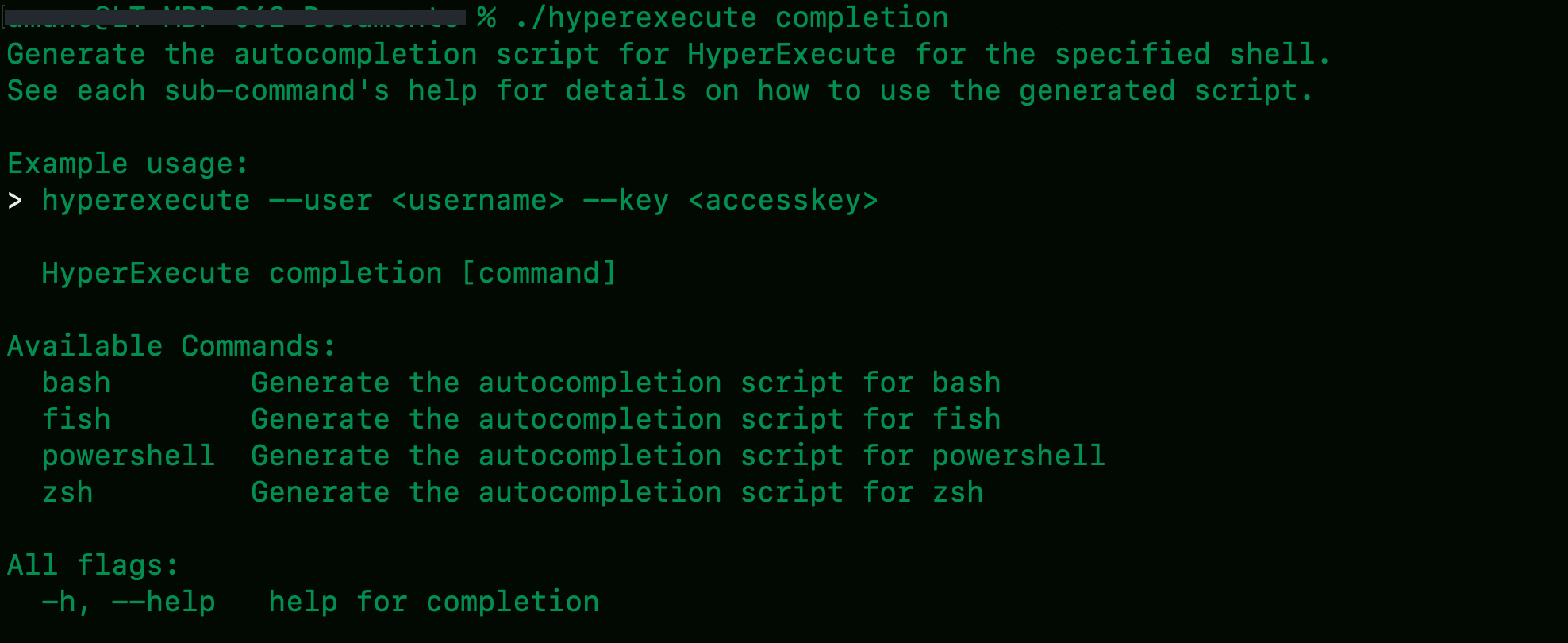Click the fish command name in the list

(x=76, y=419)
